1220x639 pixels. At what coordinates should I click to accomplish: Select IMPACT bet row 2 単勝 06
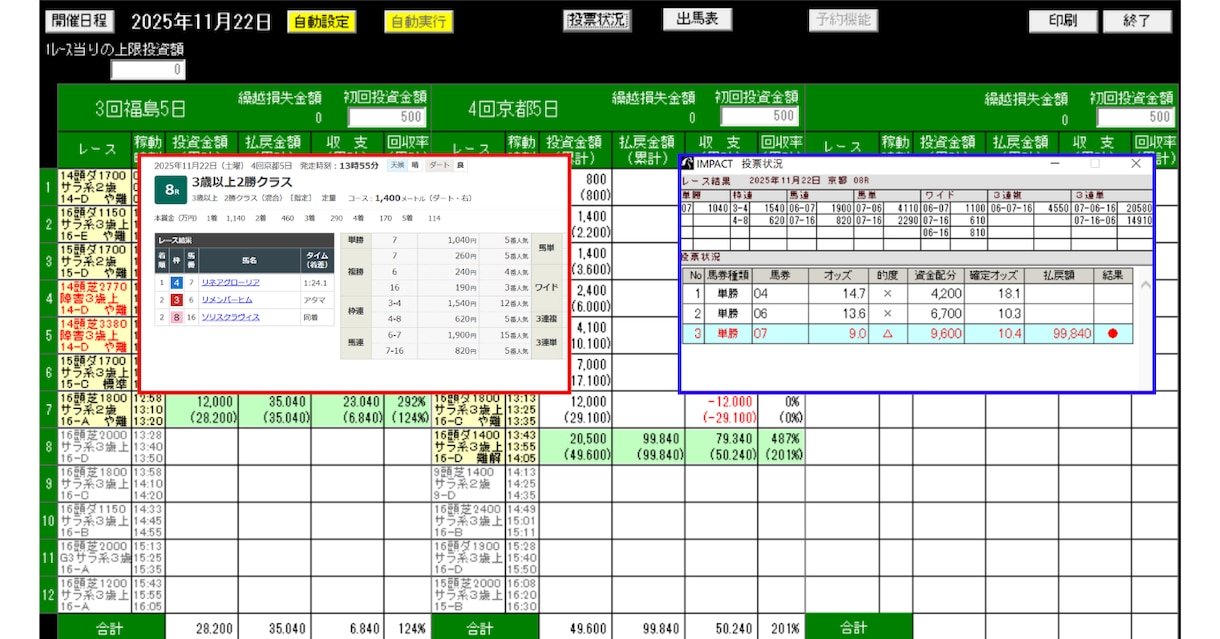click(908, 314)
